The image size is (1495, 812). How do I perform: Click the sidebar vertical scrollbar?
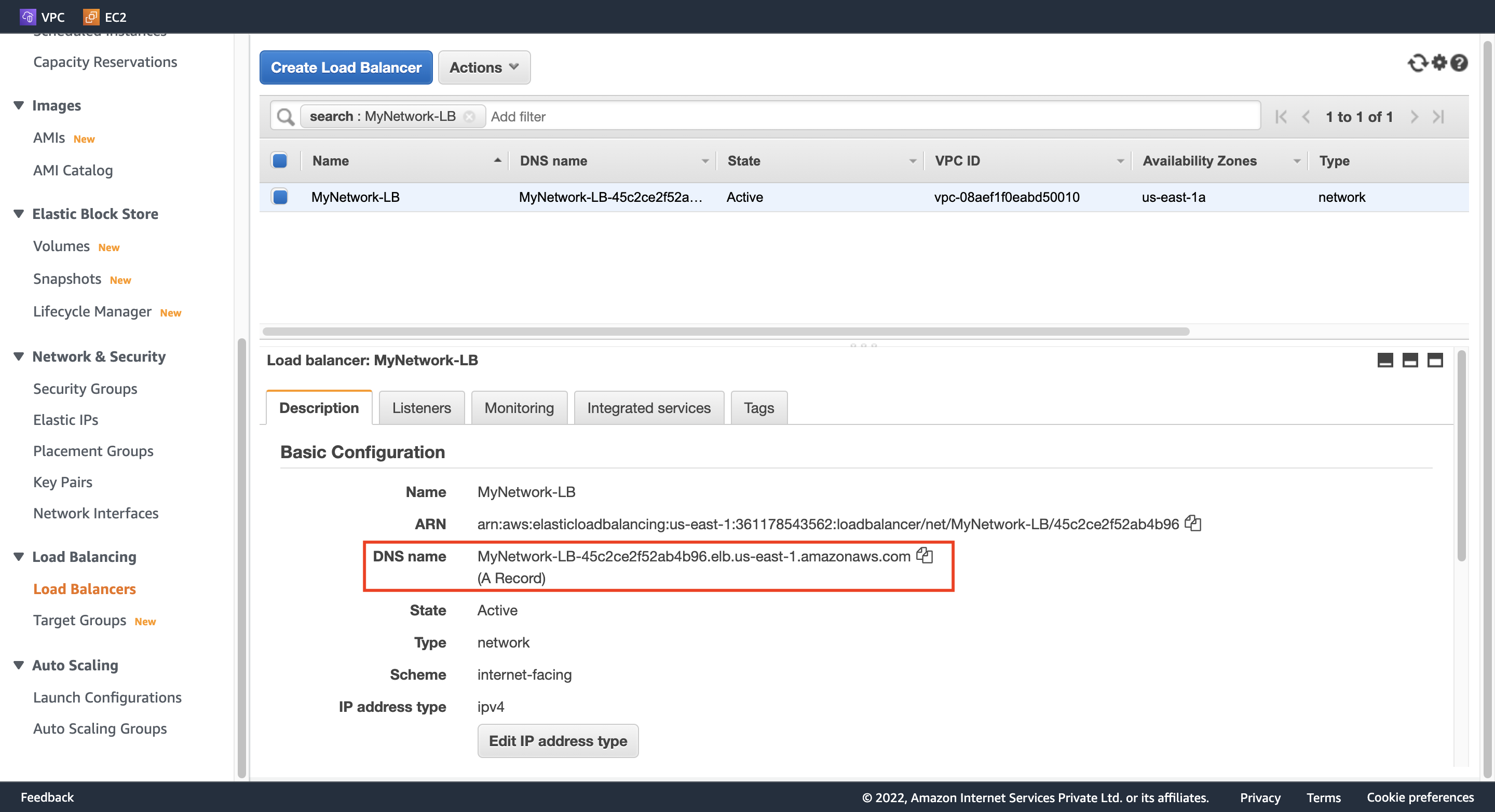click(242, 557)
